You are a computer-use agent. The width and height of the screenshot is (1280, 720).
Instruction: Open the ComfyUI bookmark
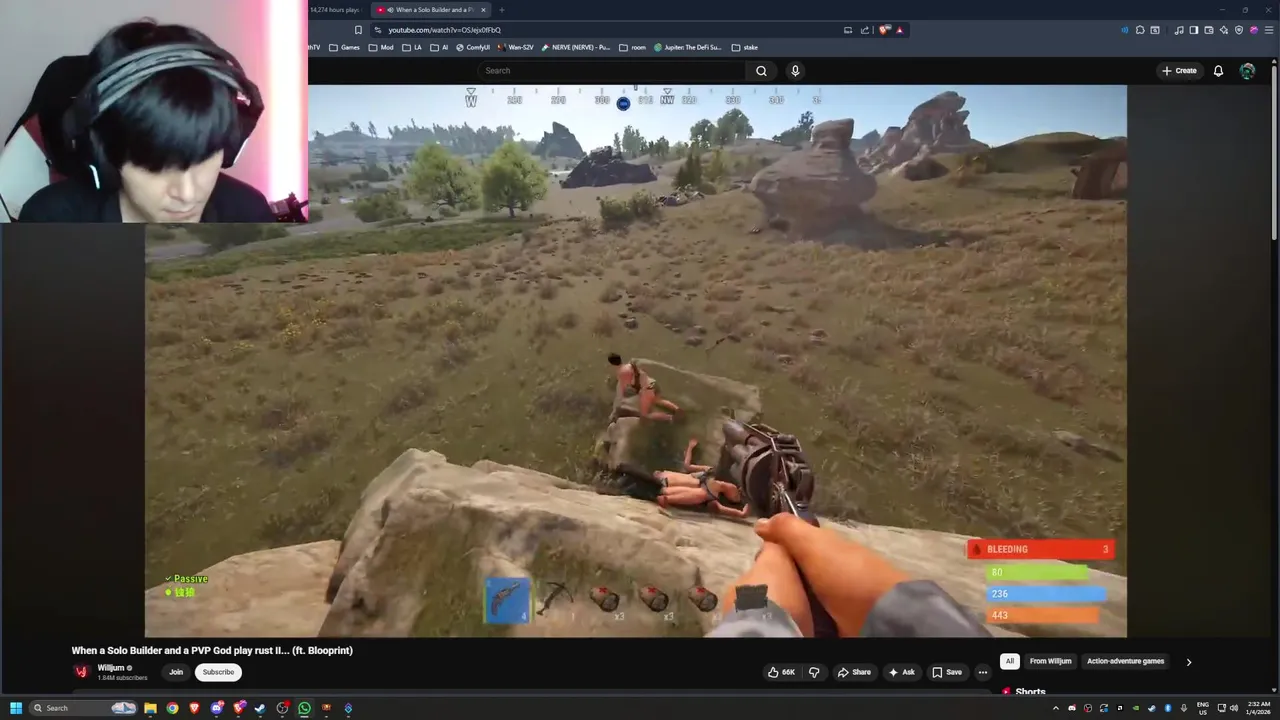tap(473, 47)
